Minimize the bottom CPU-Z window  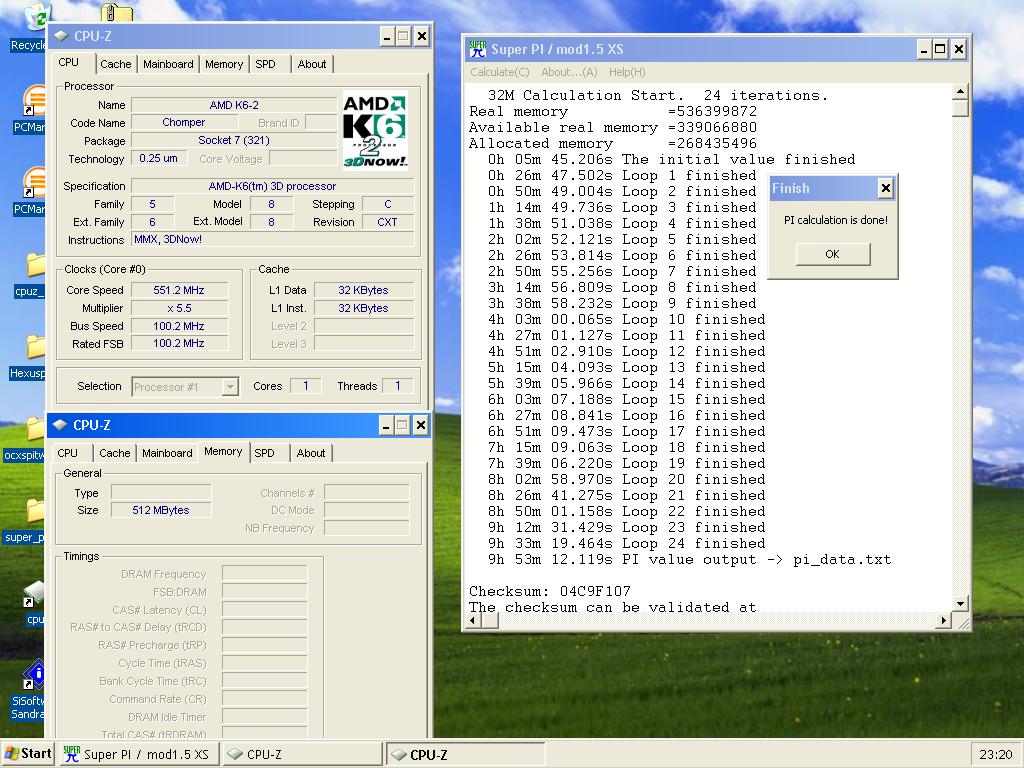tap(386, 426)
